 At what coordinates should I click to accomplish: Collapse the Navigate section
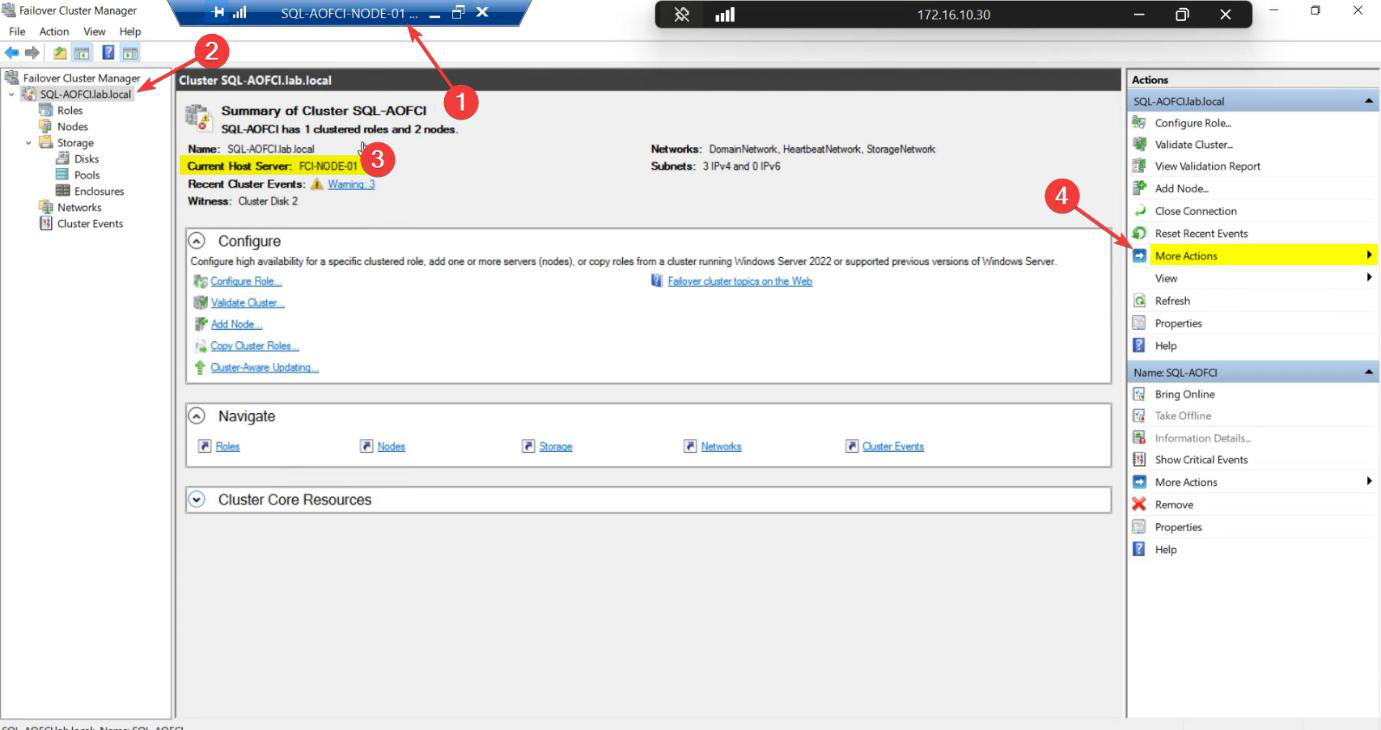click(197, 416)
